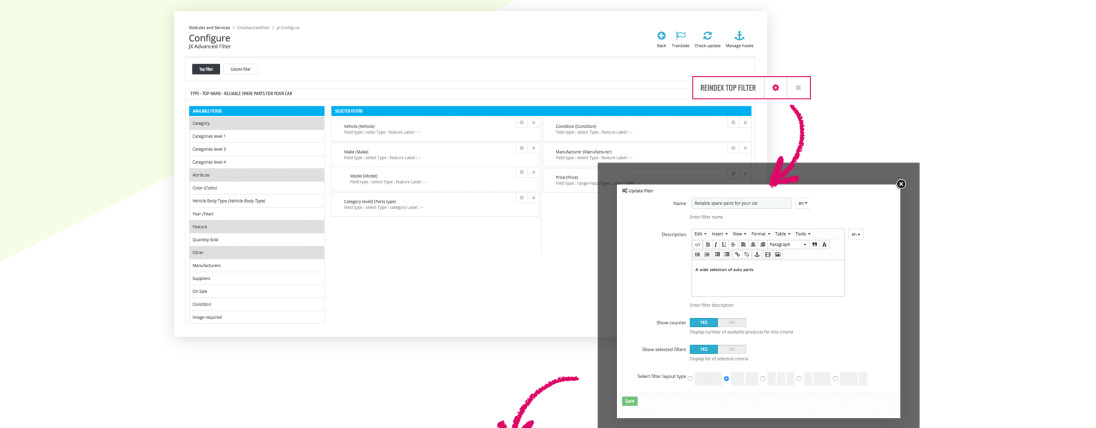Switch to the Column filter tab
Image resolution: width=1096 pixels, height=428 pixels.
[242, 69]
